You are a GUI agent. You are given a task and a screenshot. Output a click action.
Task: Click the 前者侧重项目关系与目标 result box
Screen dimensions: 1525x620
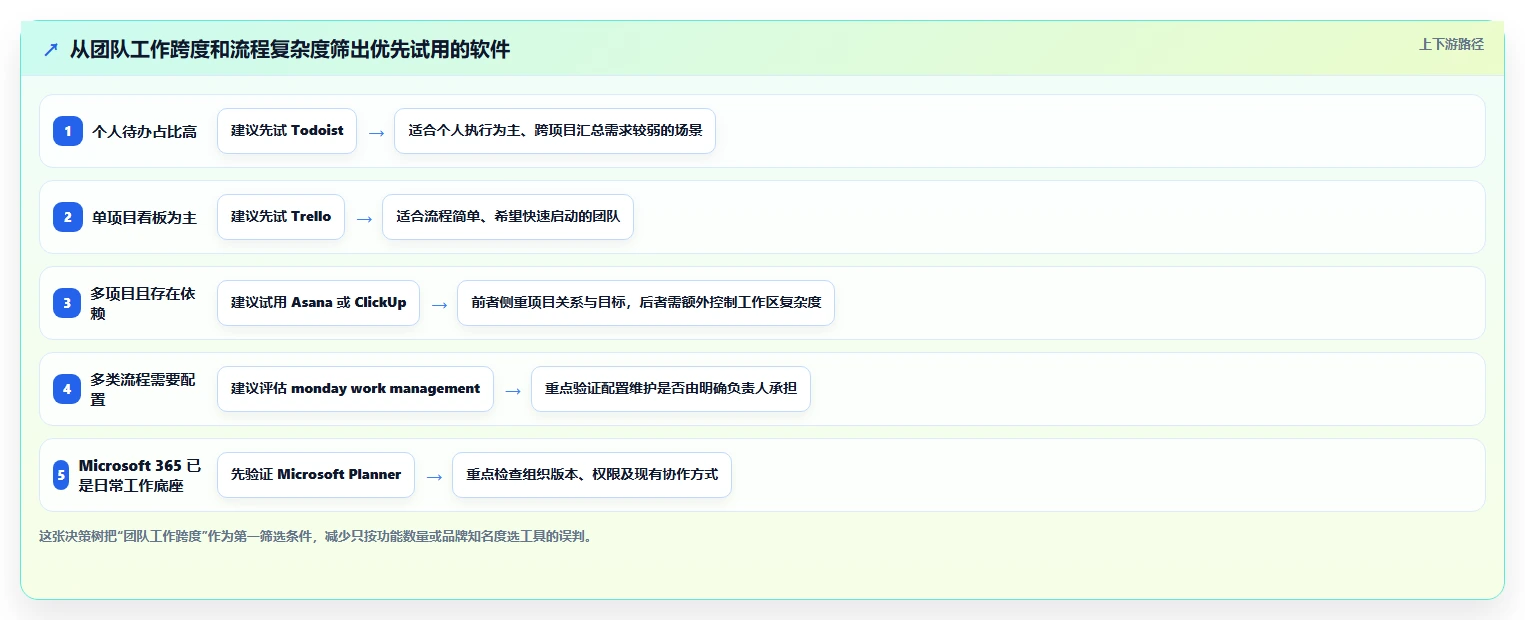[x=646, y=303]
